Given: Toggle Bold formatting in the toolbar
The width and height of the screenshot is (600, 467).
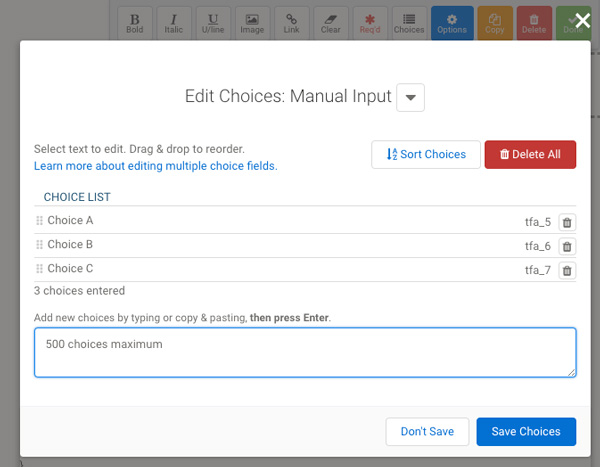Looking at the screenshot, I should (135, 23).
